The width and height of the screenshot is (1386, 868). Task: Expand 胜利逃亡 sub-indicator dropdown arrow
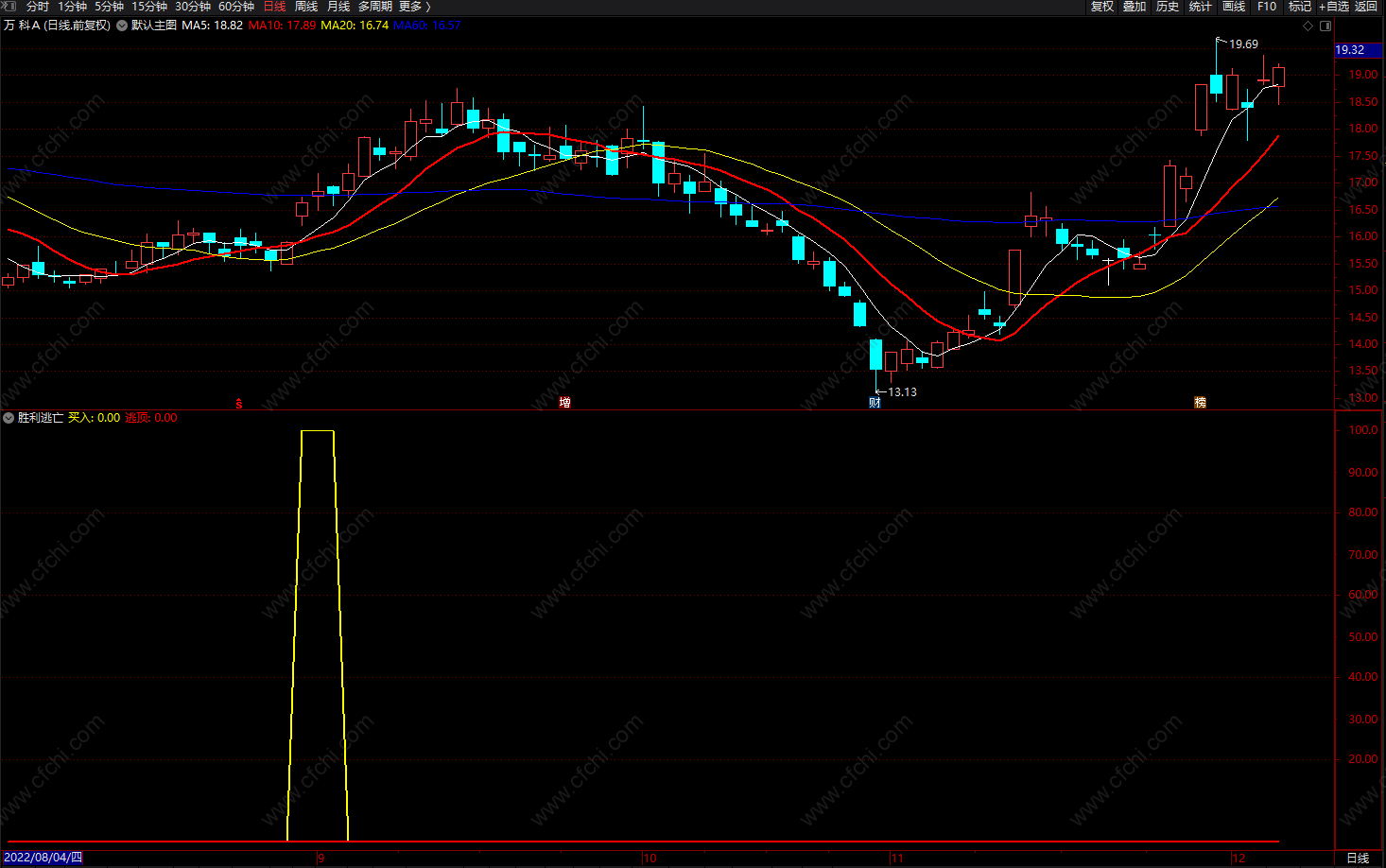pos(9,418)
